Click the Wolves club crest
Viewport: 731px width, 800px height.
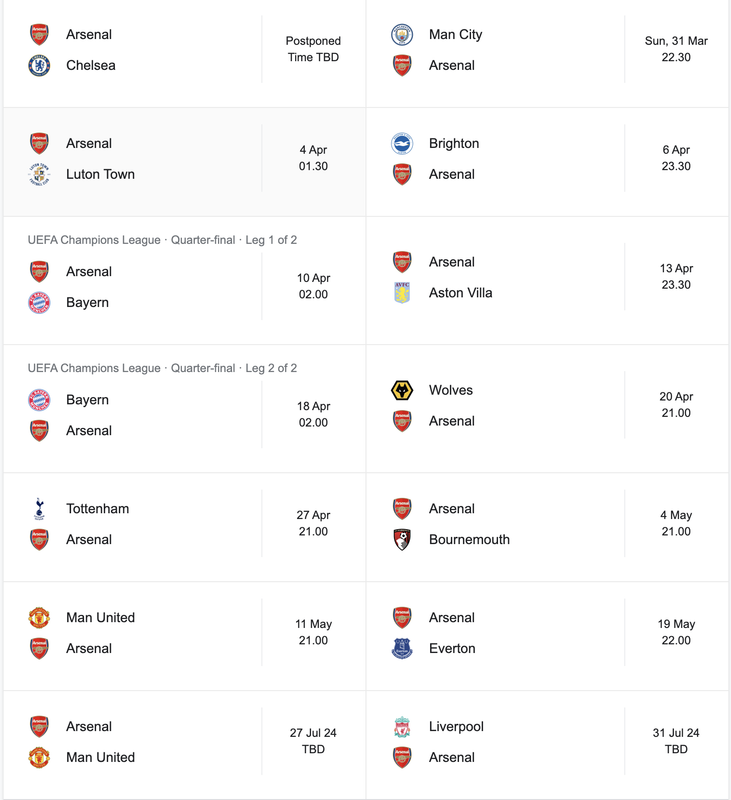402,390
